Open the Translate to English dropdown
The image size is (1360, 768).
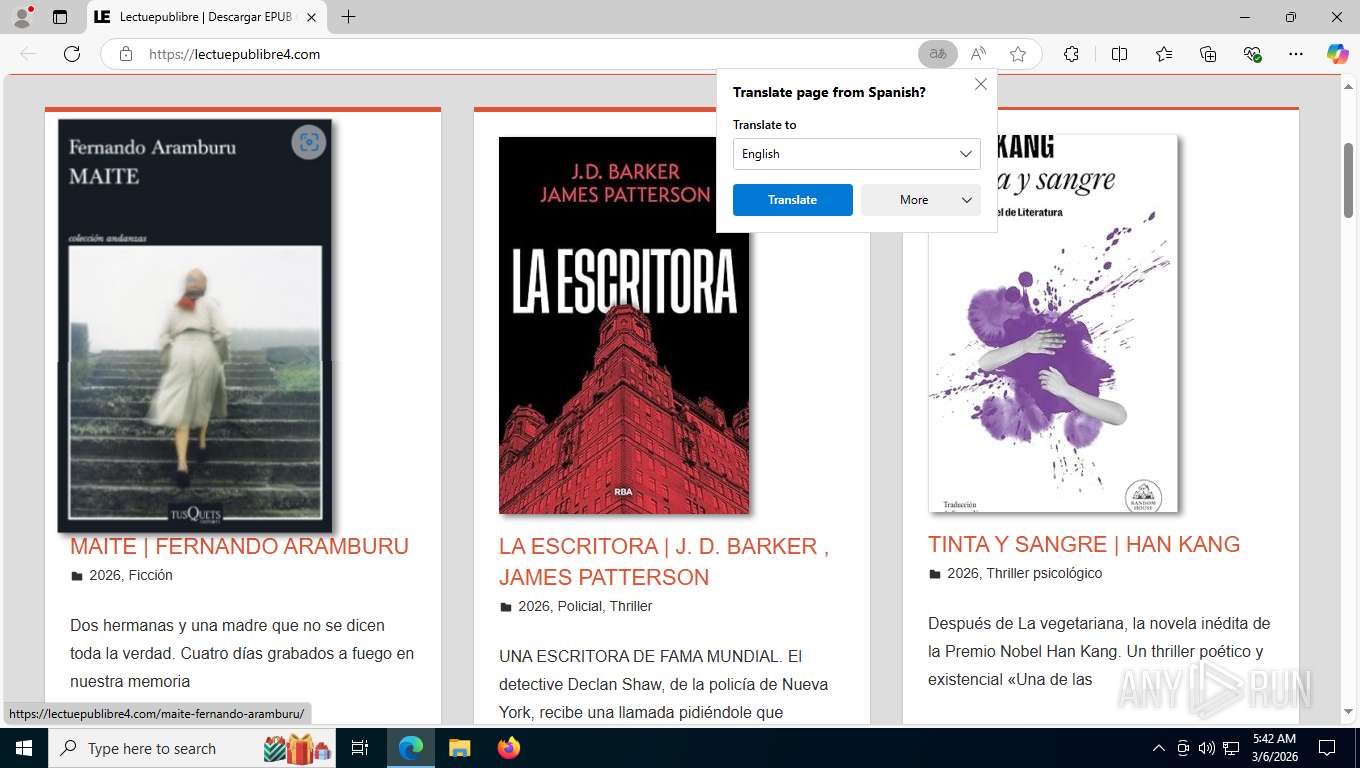point(857,154)
